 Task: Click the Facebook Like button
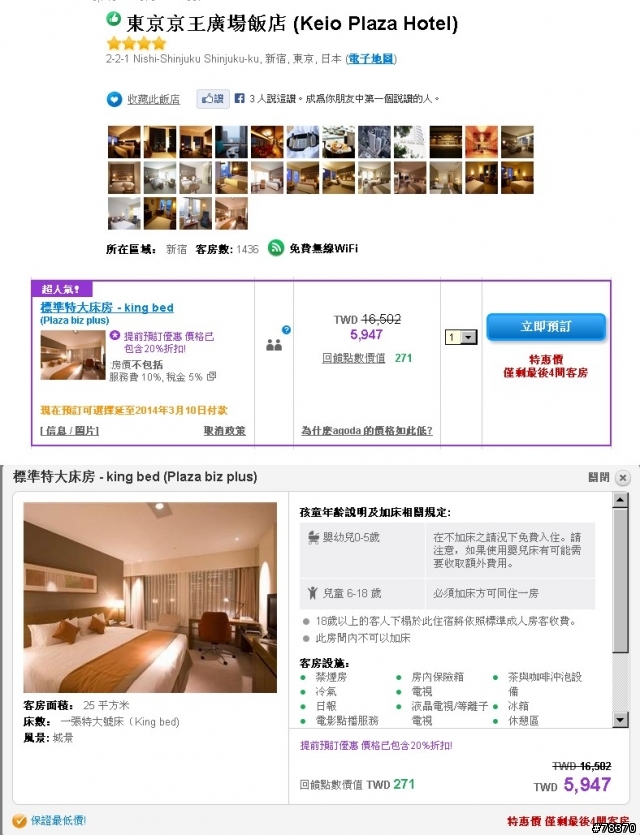coord(213,99)
